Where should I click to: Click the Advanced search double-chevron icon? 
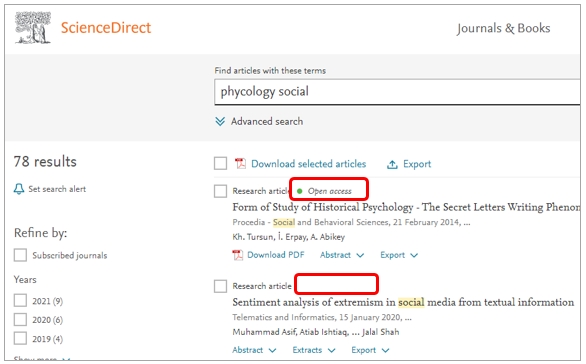tap(220, 121)
